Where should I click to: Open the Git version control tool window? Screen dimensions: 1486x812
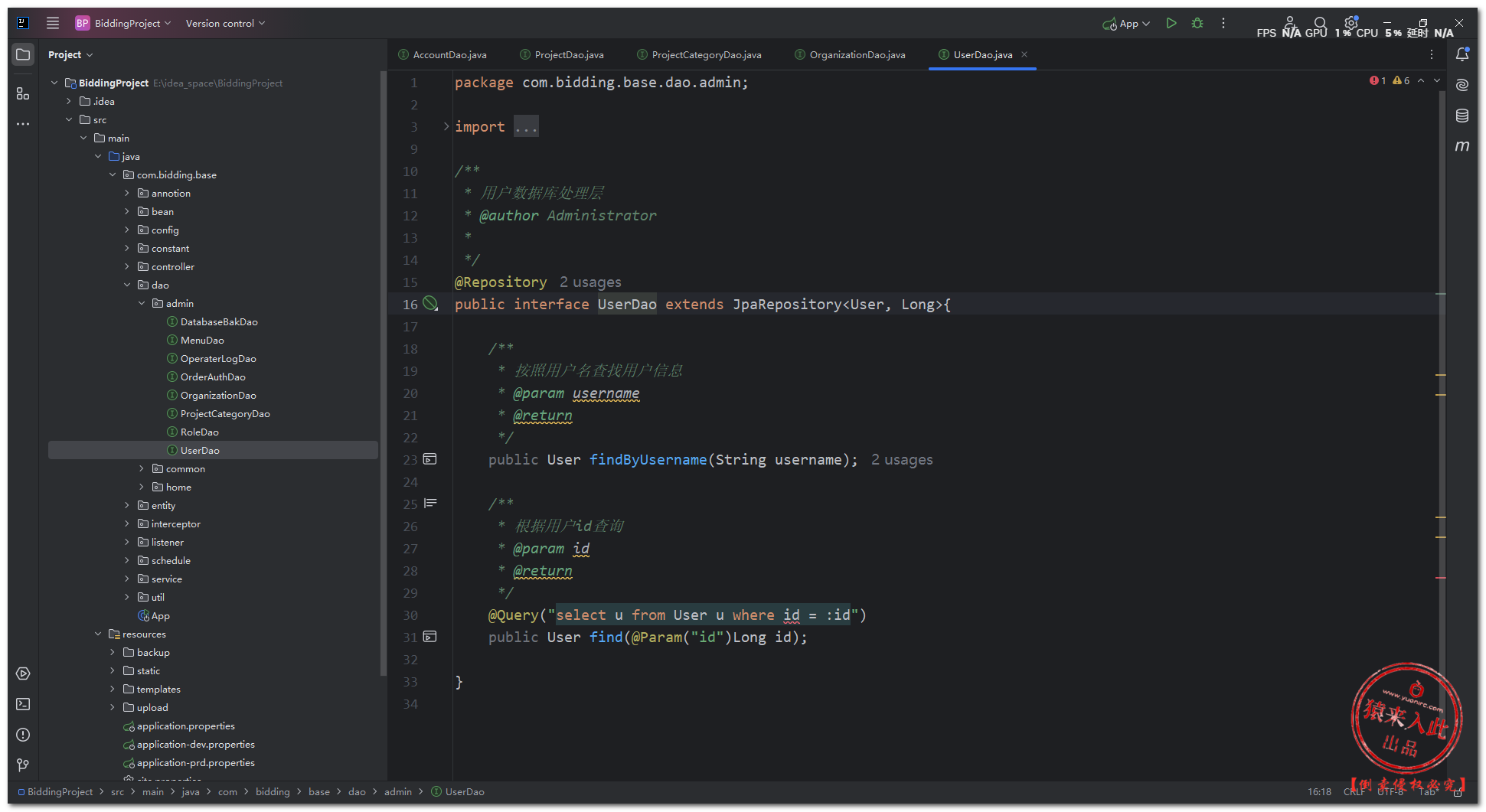coord(23,765)
